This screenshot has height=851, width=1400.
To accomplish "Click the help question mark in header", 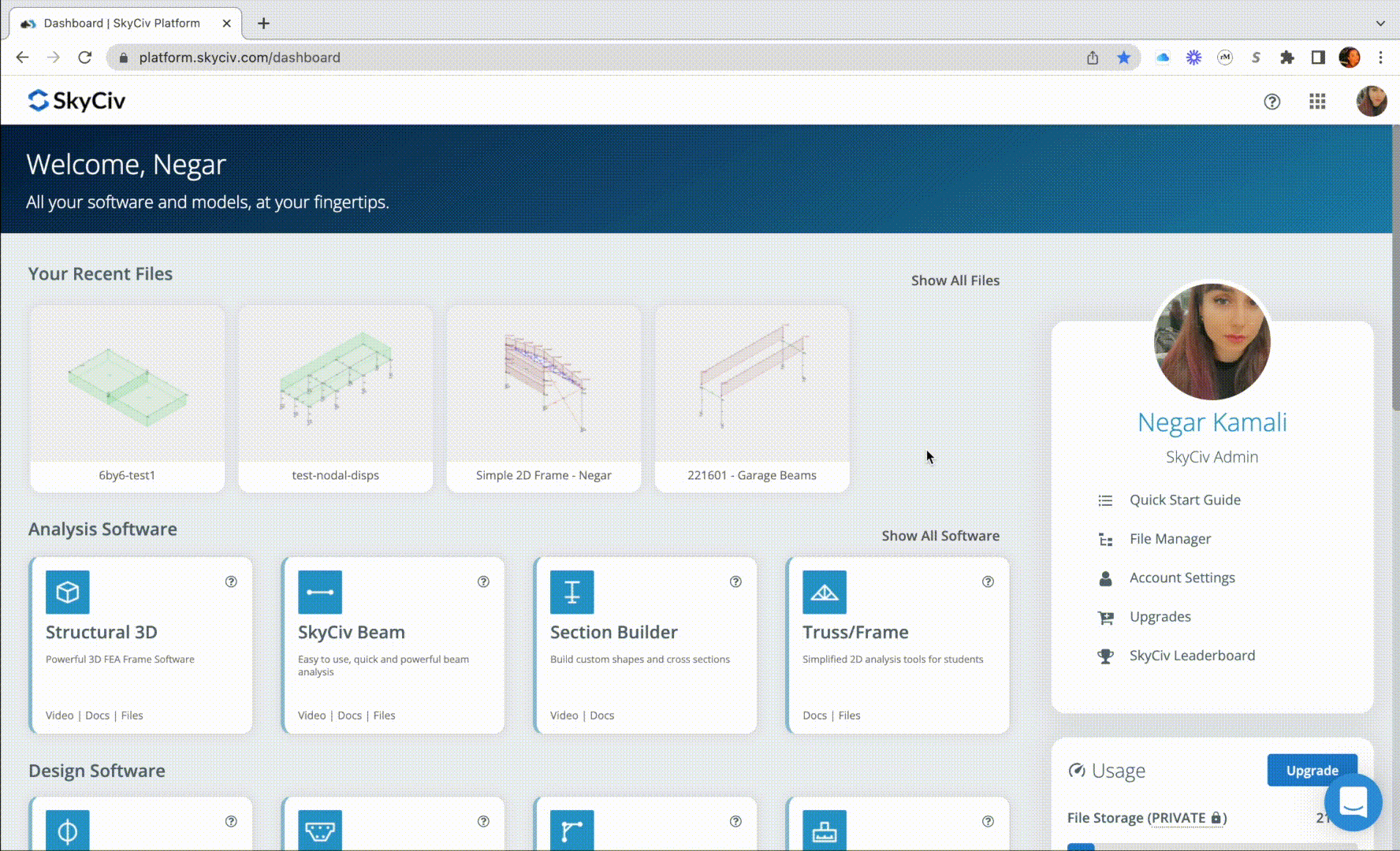I will tap(1272, 102).
